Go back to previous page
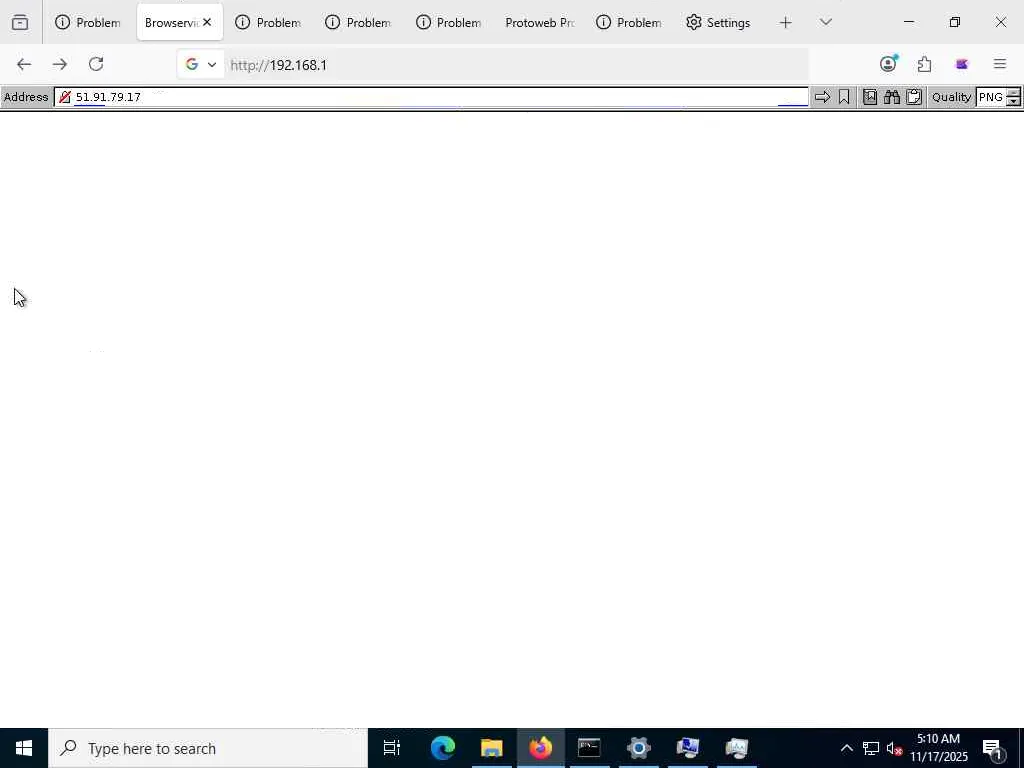1024x768 pixels. pos(24,64)
